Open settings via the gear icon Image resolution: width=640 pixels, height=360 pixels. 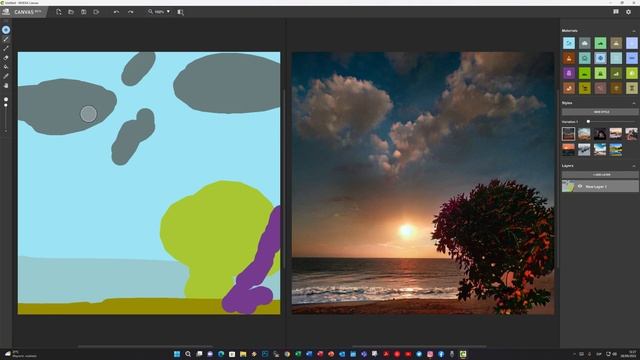point(628,12)
